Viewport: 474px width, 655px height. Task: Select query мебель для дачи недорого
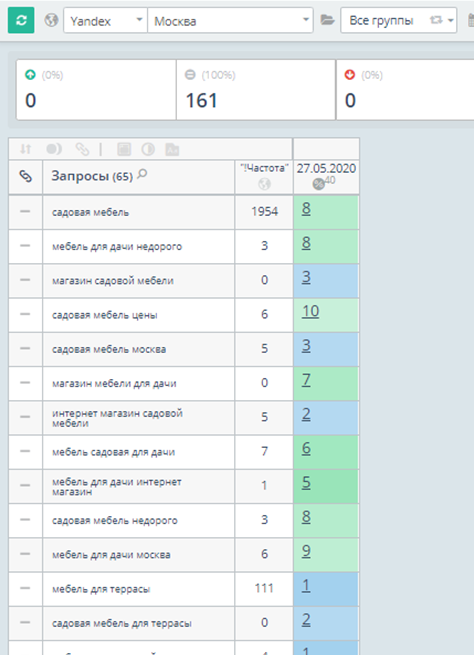coord(117,246)
